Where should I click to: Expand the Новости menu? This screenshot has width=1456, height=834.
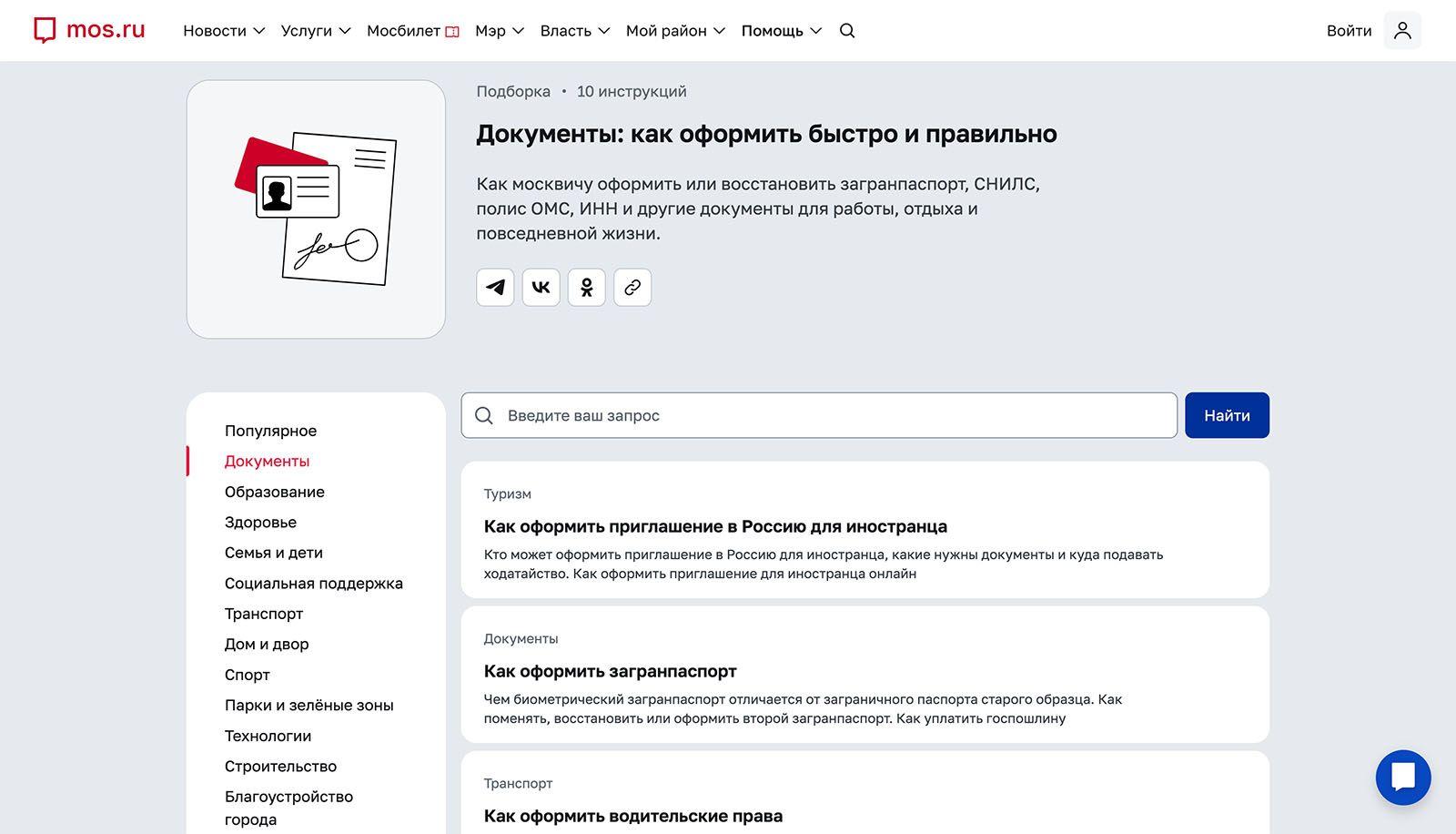[224, 31]
